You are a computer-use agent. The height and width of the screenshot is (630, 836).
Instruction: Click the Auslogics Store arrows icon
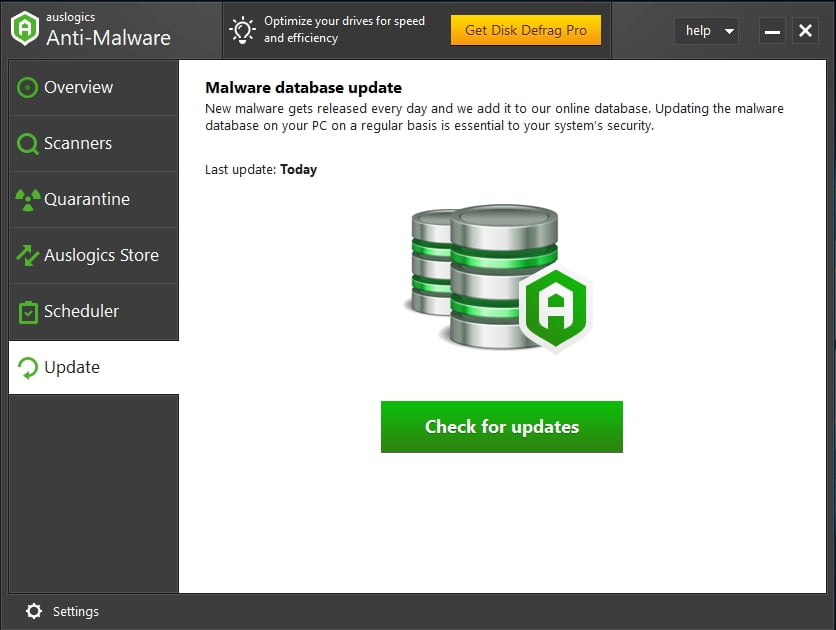28,255
